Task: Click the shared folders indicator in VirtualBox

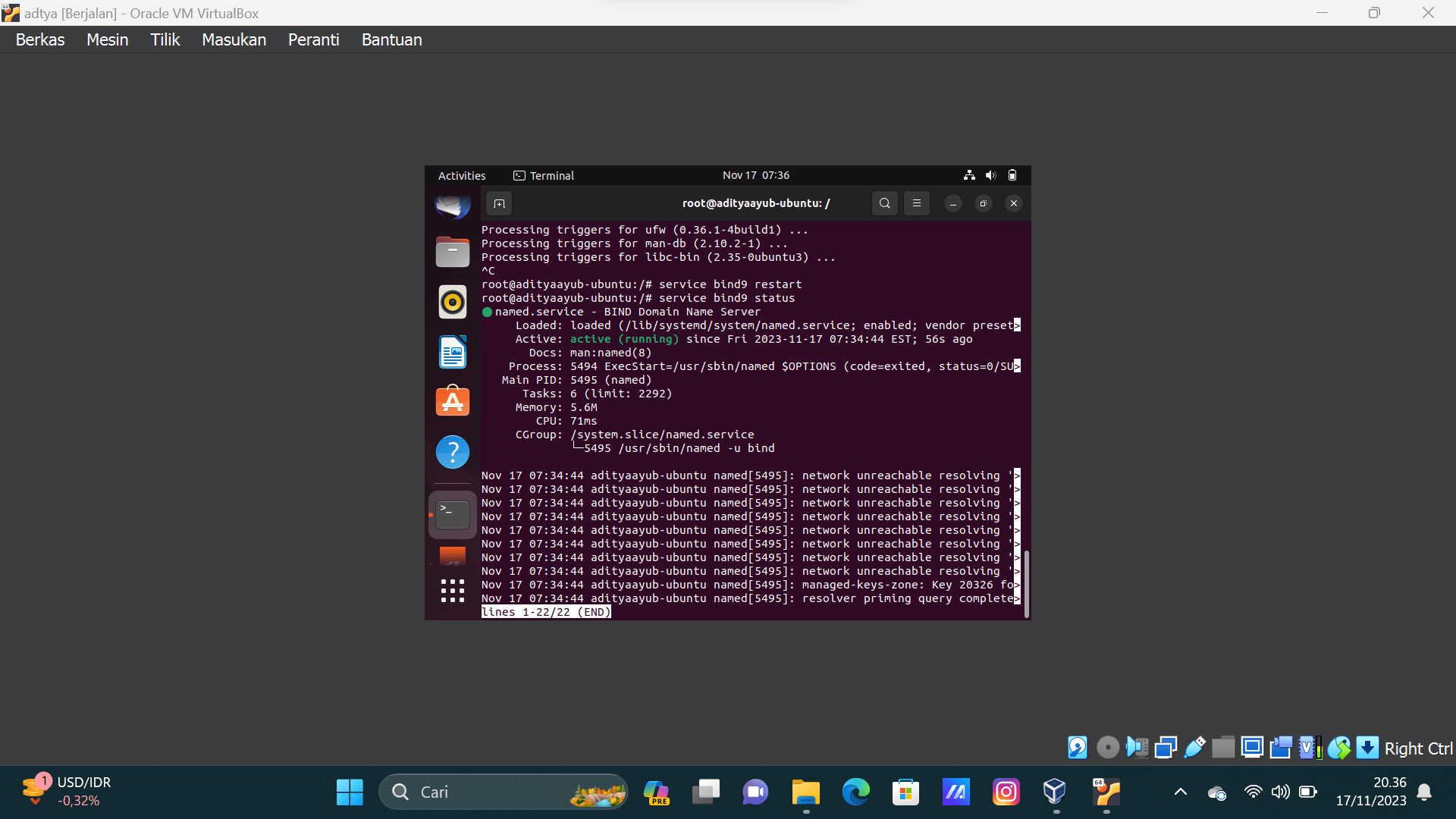Action: click(1223, 748)
